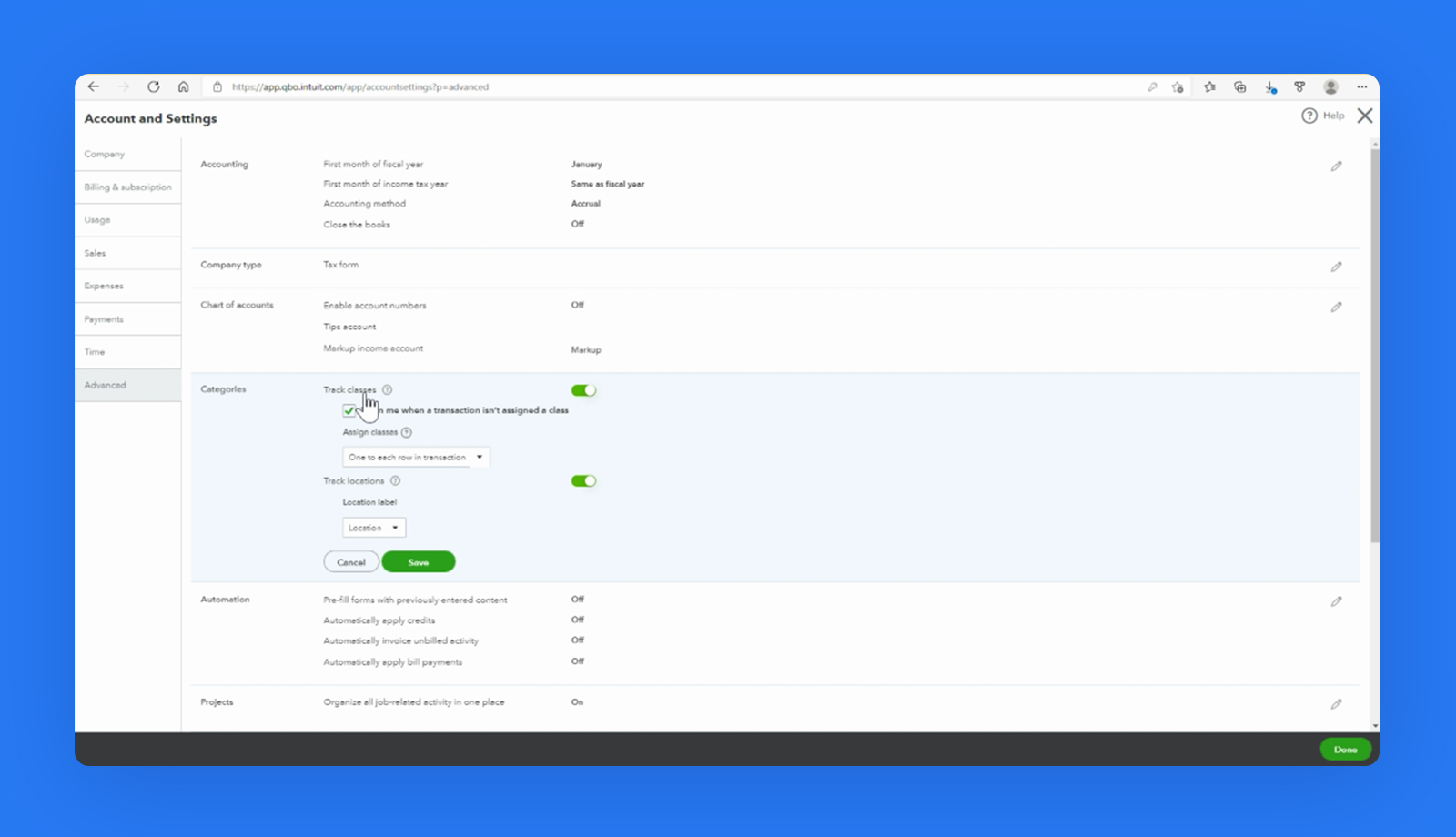Image resolution: width=1456 pixels, height=837 pixels.
Task: Click the Projects section edit pencil icon
Action: (x=1337, y=703)
